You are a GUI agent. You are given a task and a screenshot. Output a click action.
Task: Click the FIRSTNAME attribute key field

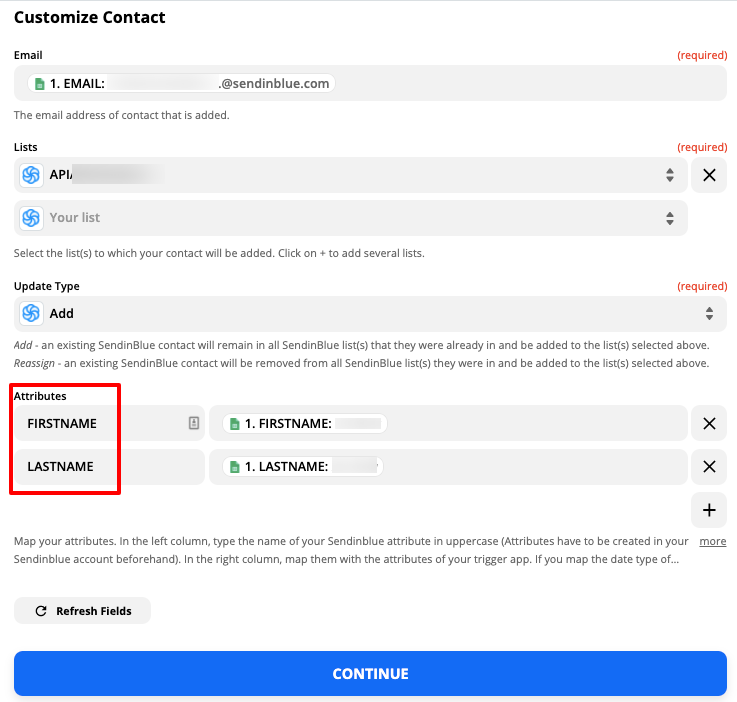(x=109, y=423)
